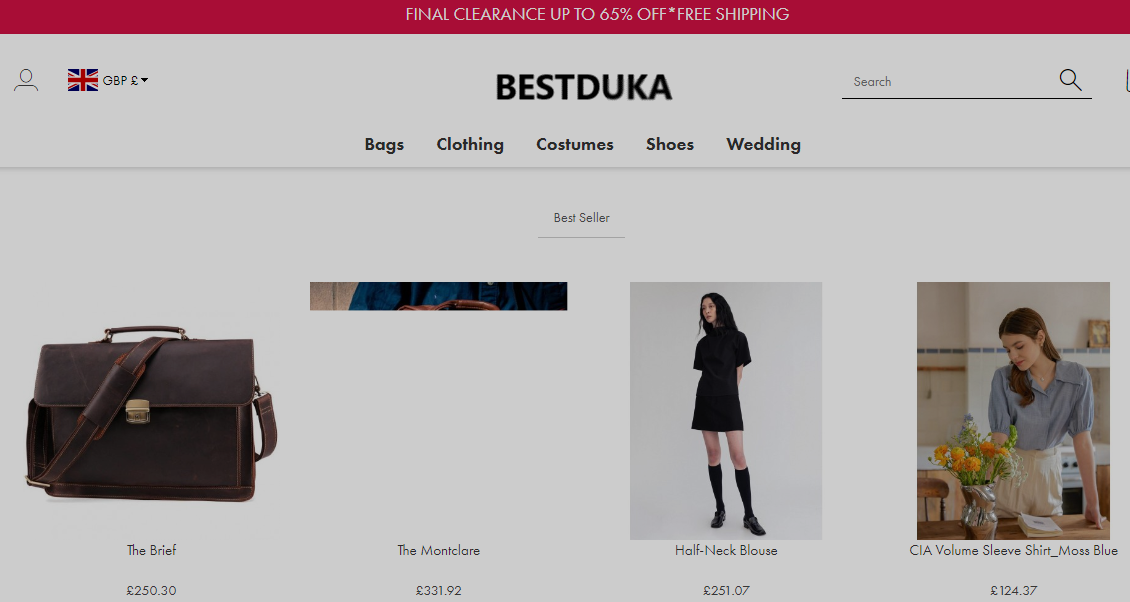This screenshot has height=602, width=1130.
Task: Open the partially loaded Montclare image
Action: tap(438, 296)
